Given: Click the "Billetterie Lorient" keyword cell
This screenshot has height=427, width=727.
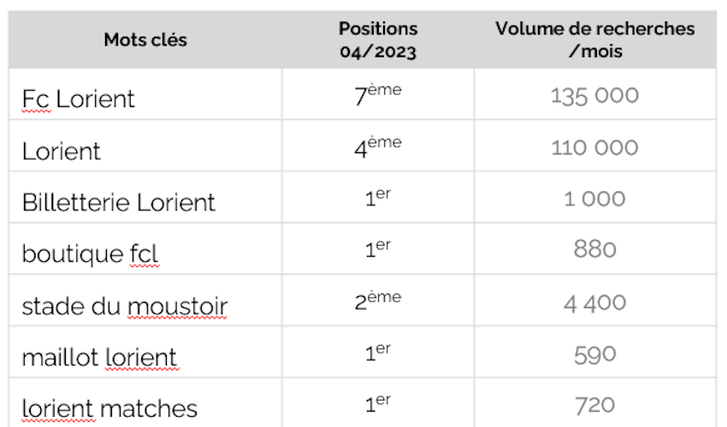Looking at the screenshot, I should [118, 202].
